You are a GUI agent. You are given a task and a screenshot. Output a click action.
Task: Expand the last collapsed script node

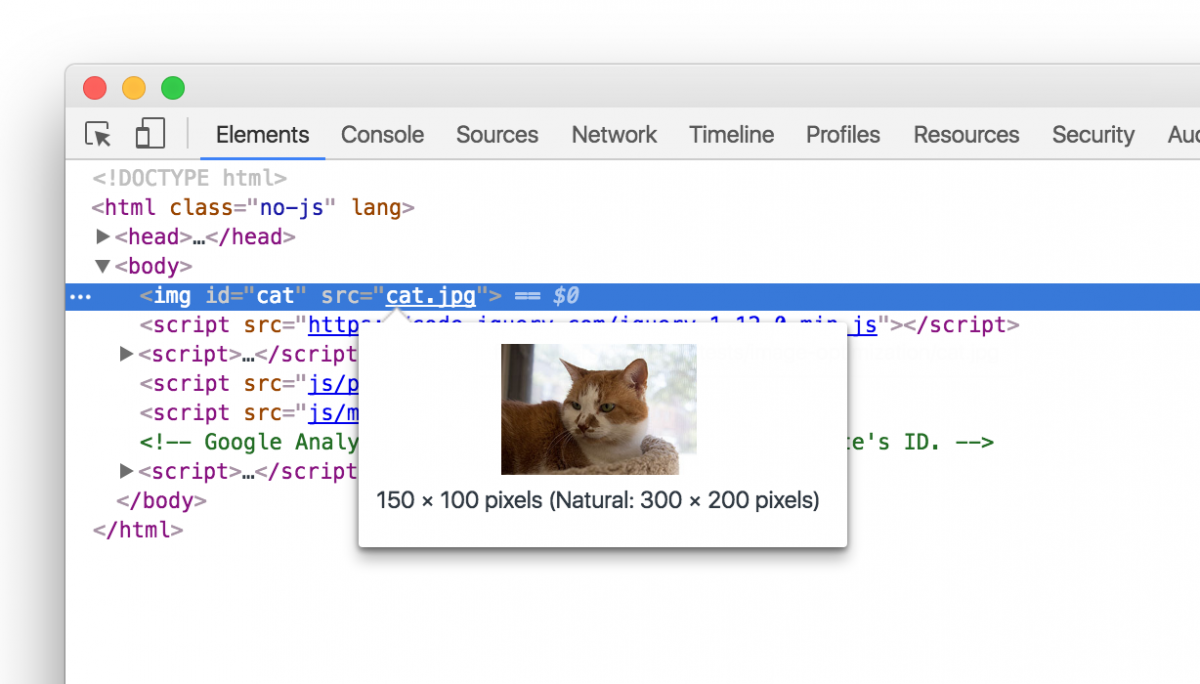click(x=126, y=471)
